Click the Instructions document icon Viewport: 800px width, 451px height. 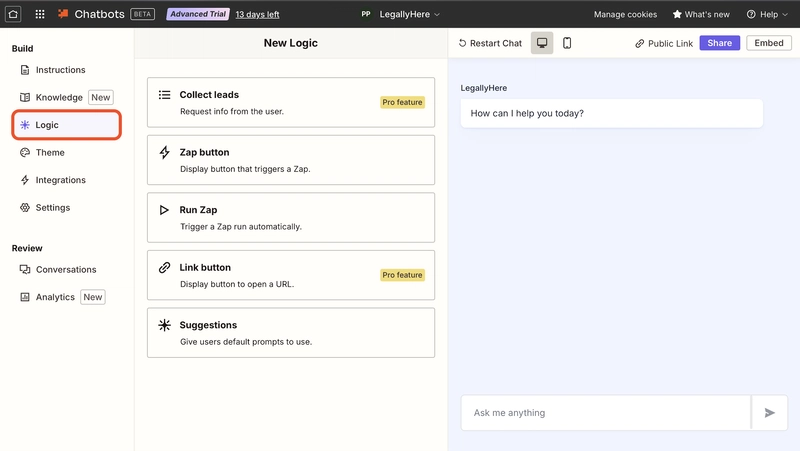[x=24, y=70]
